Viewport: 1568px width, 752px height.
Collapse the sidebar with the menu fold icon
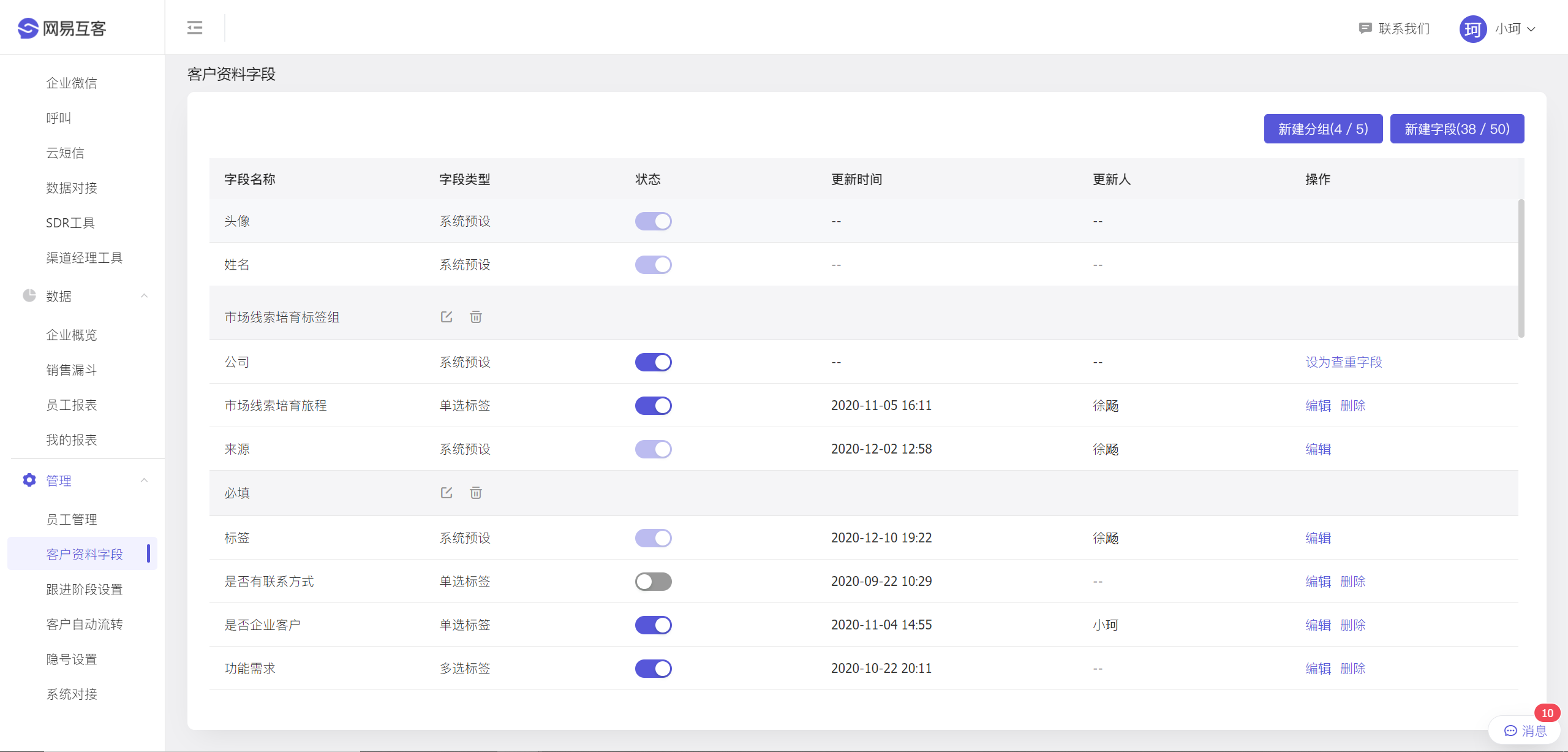tap(195, 28)
